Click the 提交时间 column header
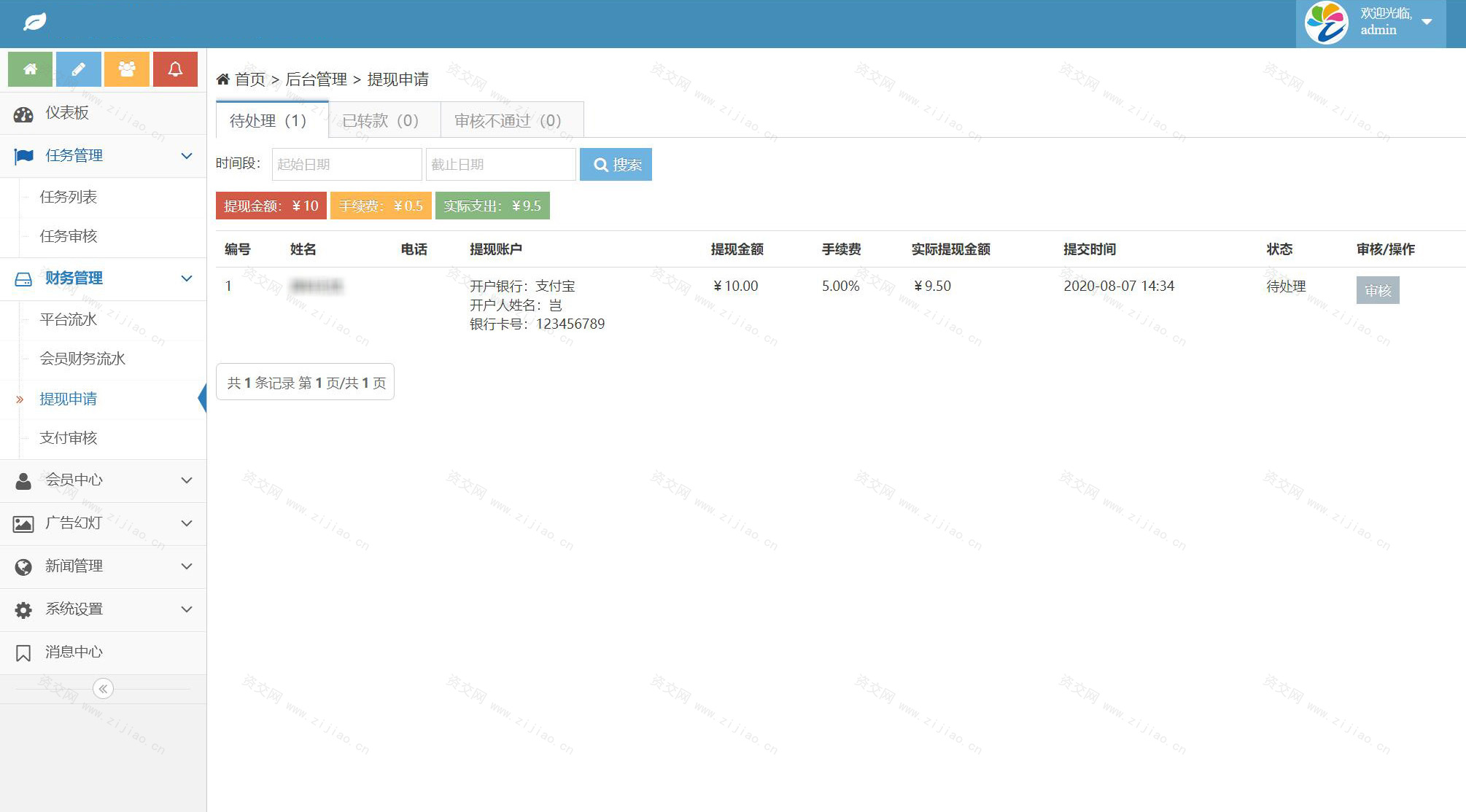Screen dimensions: 1466x812 1090,249
